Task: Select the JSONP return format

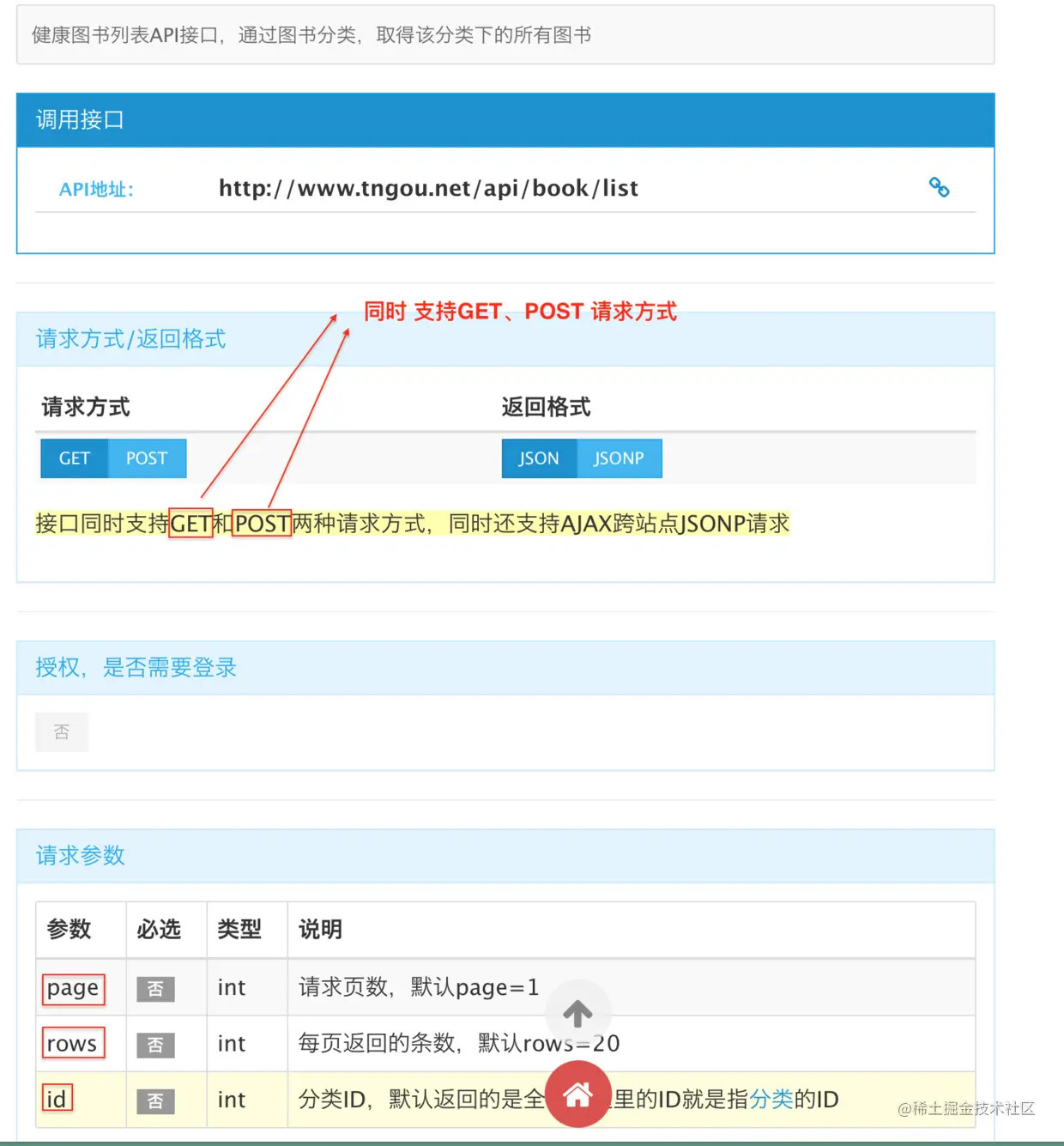Action: coord(620,458)
